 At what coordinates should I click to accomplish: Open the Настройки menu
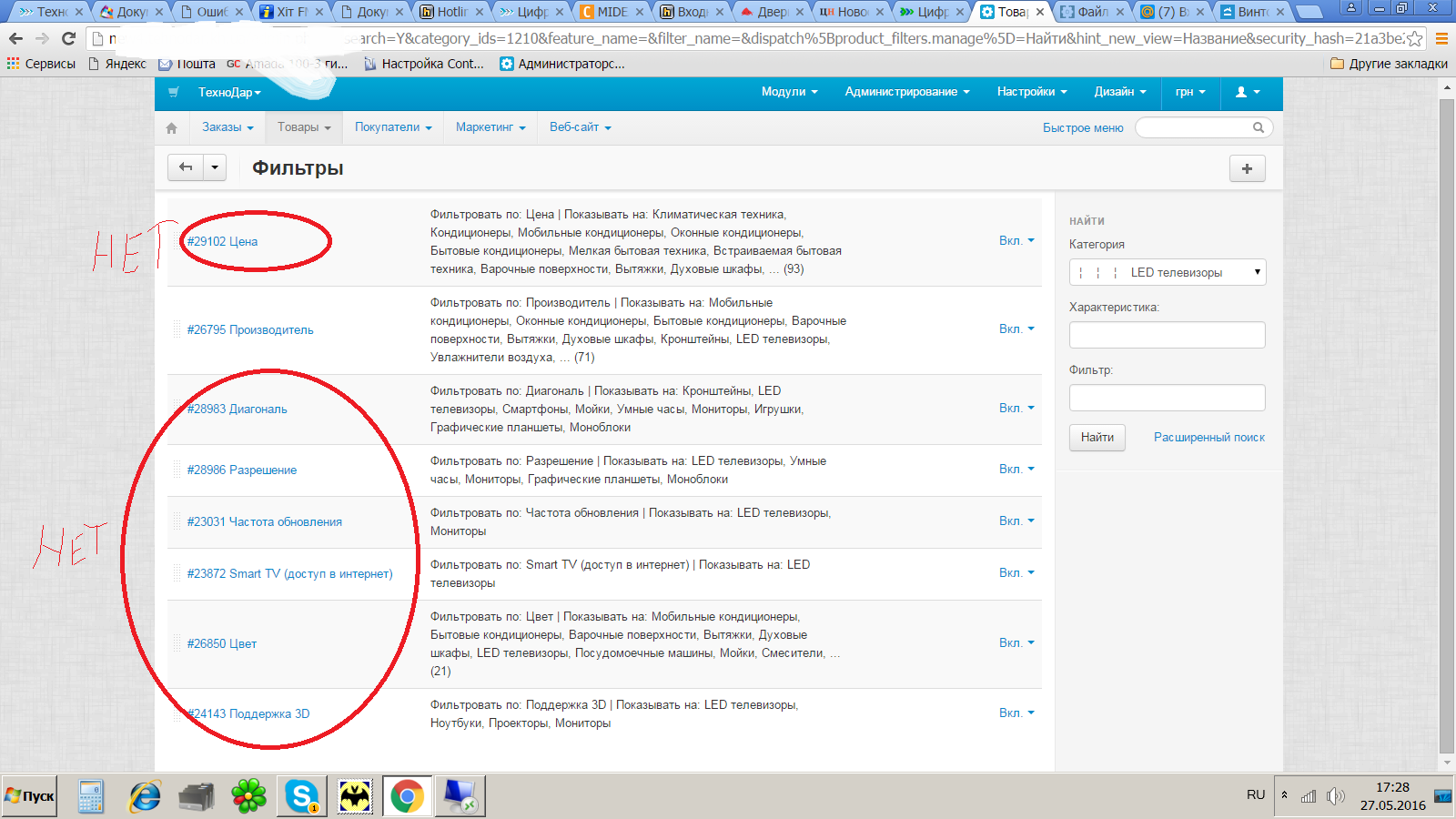pyautogui.click(x=1032, y=92)
